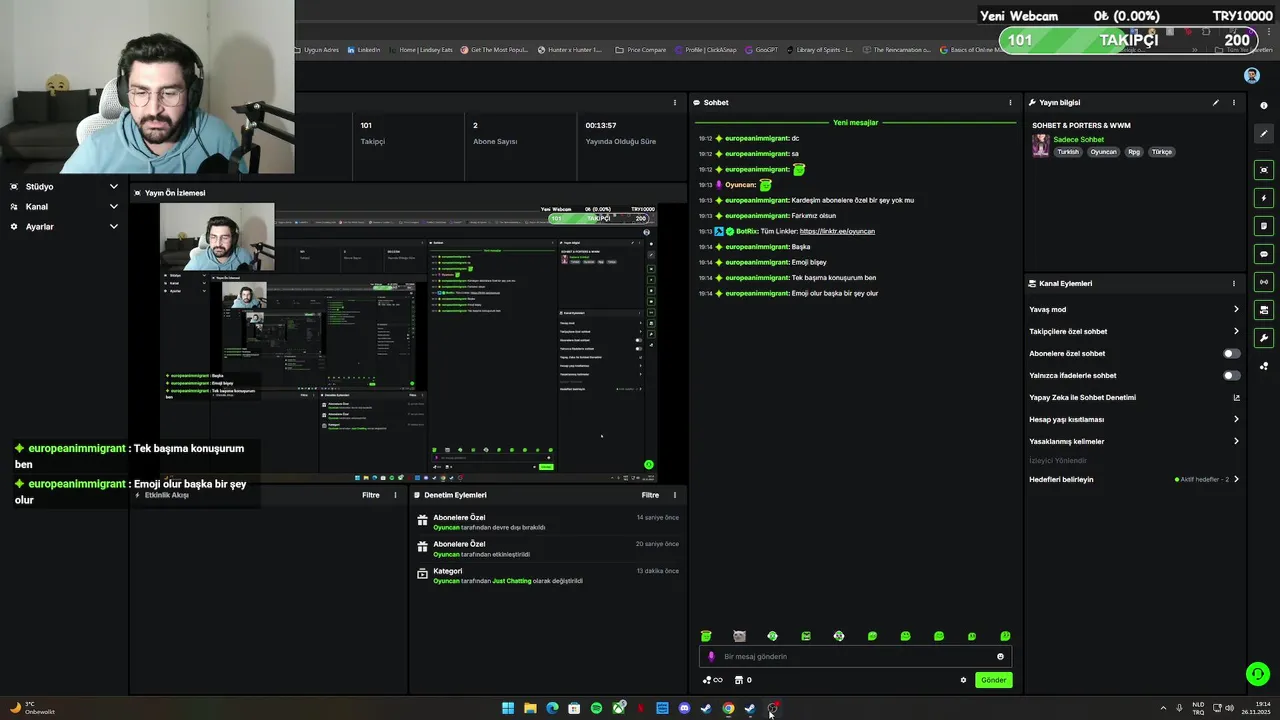Image resolution: width=1280 pixels, height=720 pixels.
Task: Open the linktr.ee/oyuncan link in chat
Action: [837, 231]
